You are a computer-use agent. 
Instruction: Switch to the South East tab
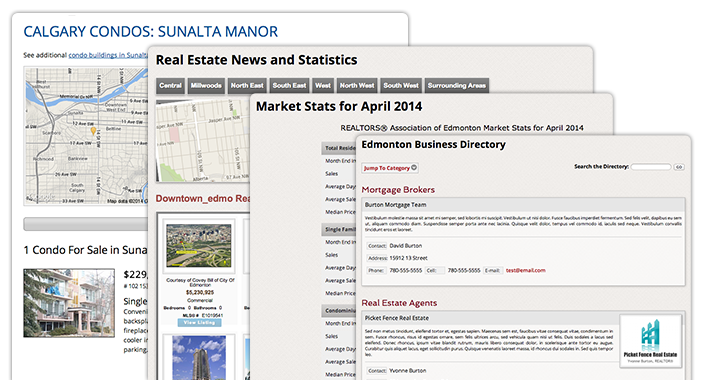[289, 85]
